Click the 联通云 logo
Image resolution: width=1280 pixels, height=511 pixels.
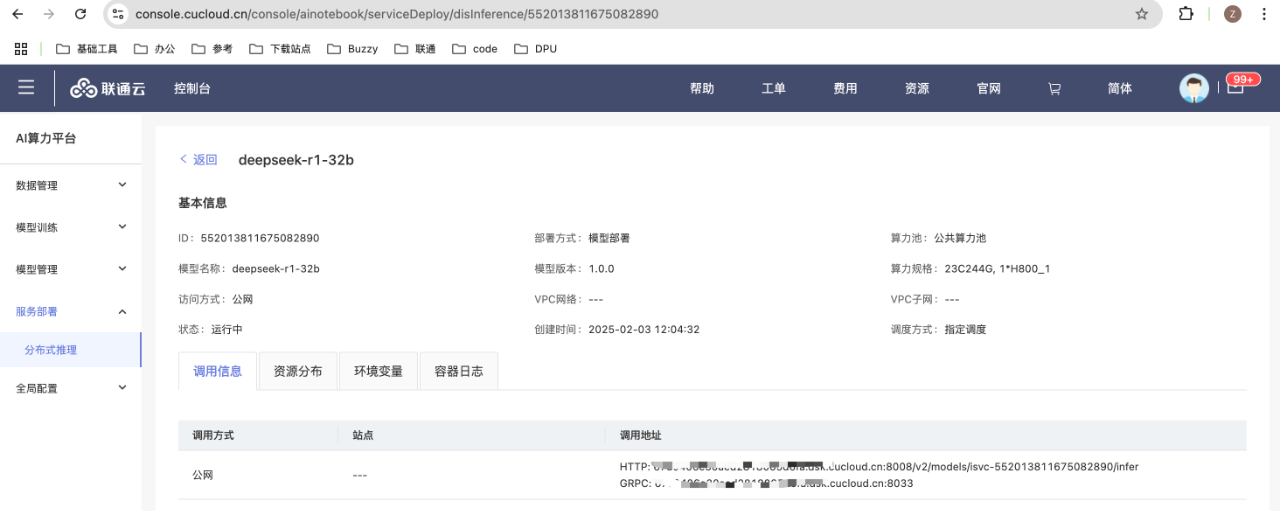108,89
